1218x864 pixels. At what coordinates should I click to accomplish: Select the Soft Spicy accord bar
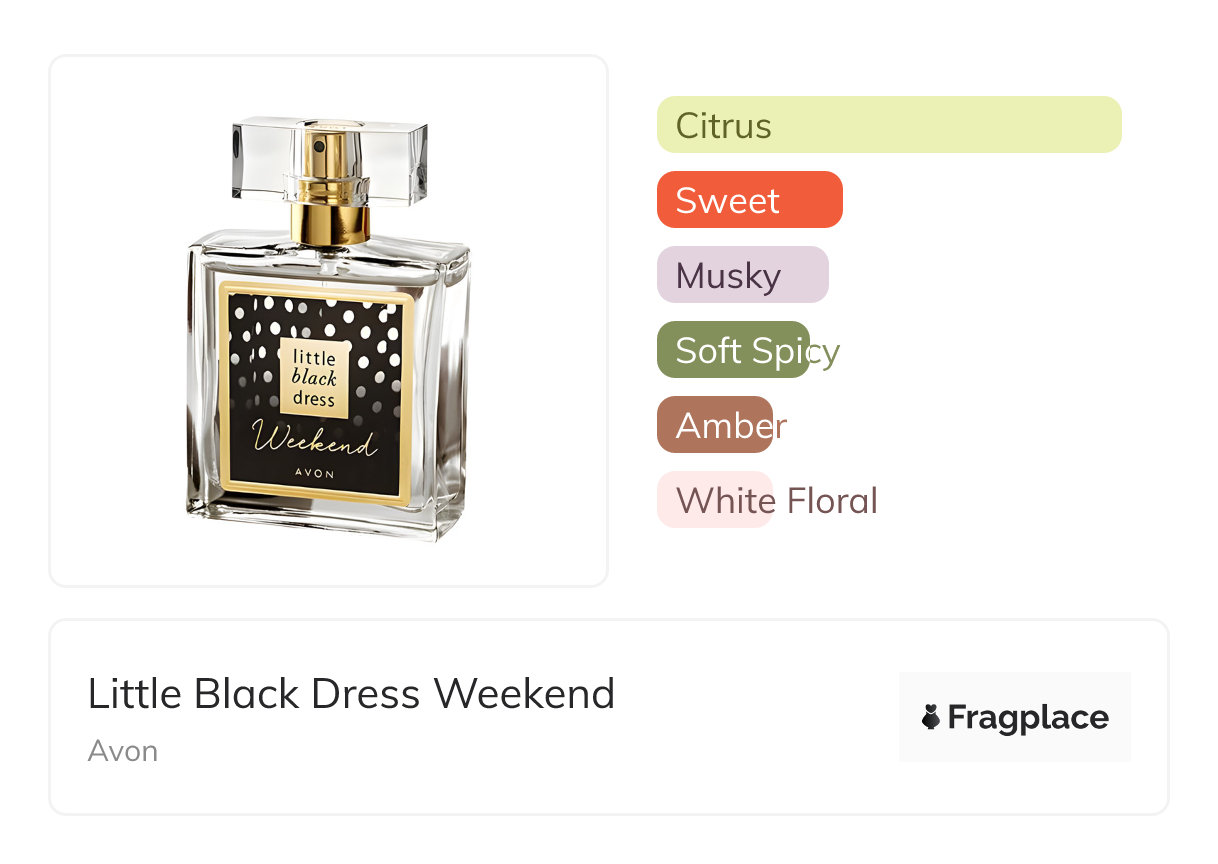point(732,350)
